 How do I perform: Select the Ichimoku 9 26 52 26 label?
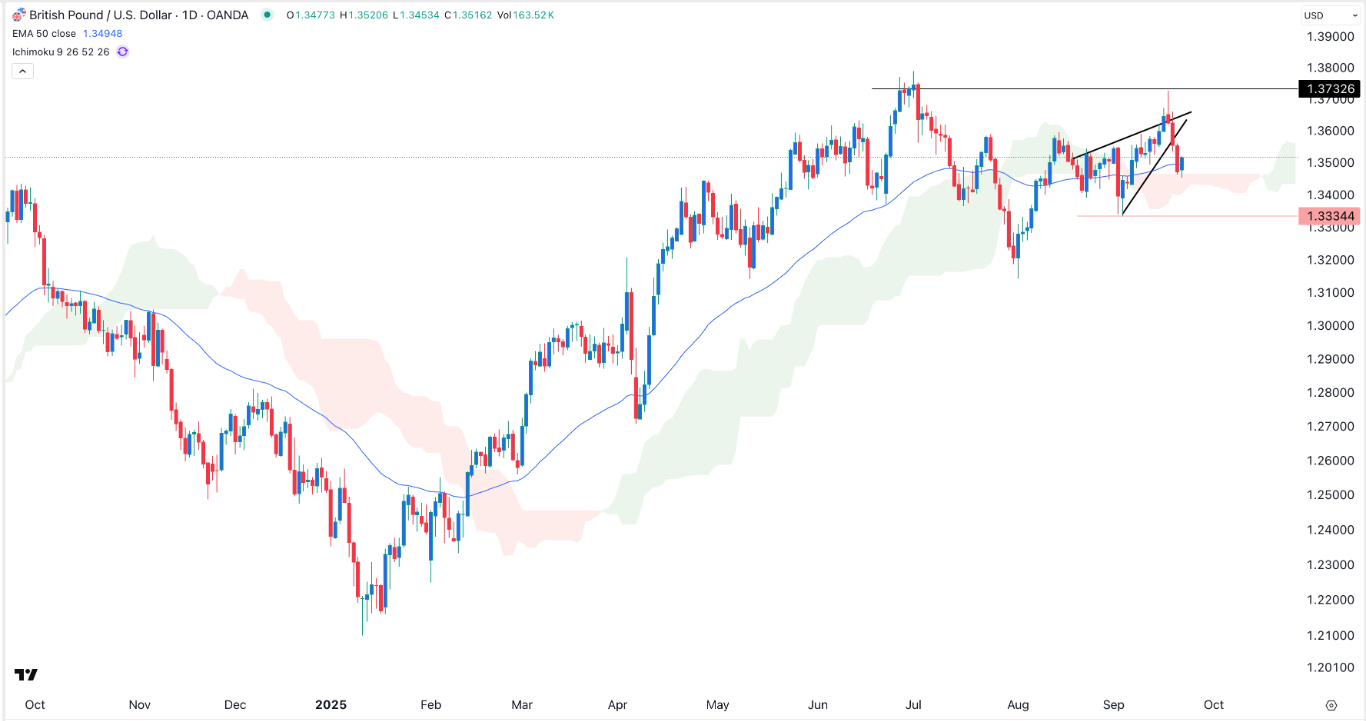coord(60,51)
